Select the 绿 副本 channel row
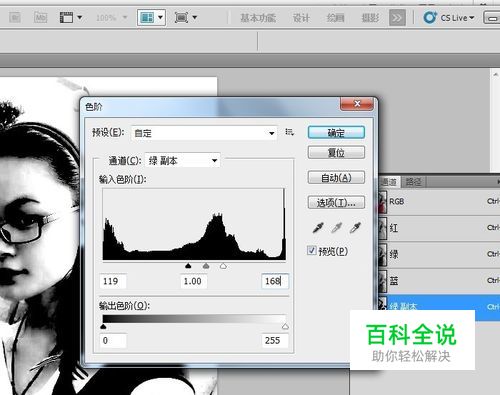This screenshot has width=500, height=395. [x=439, y=306]
